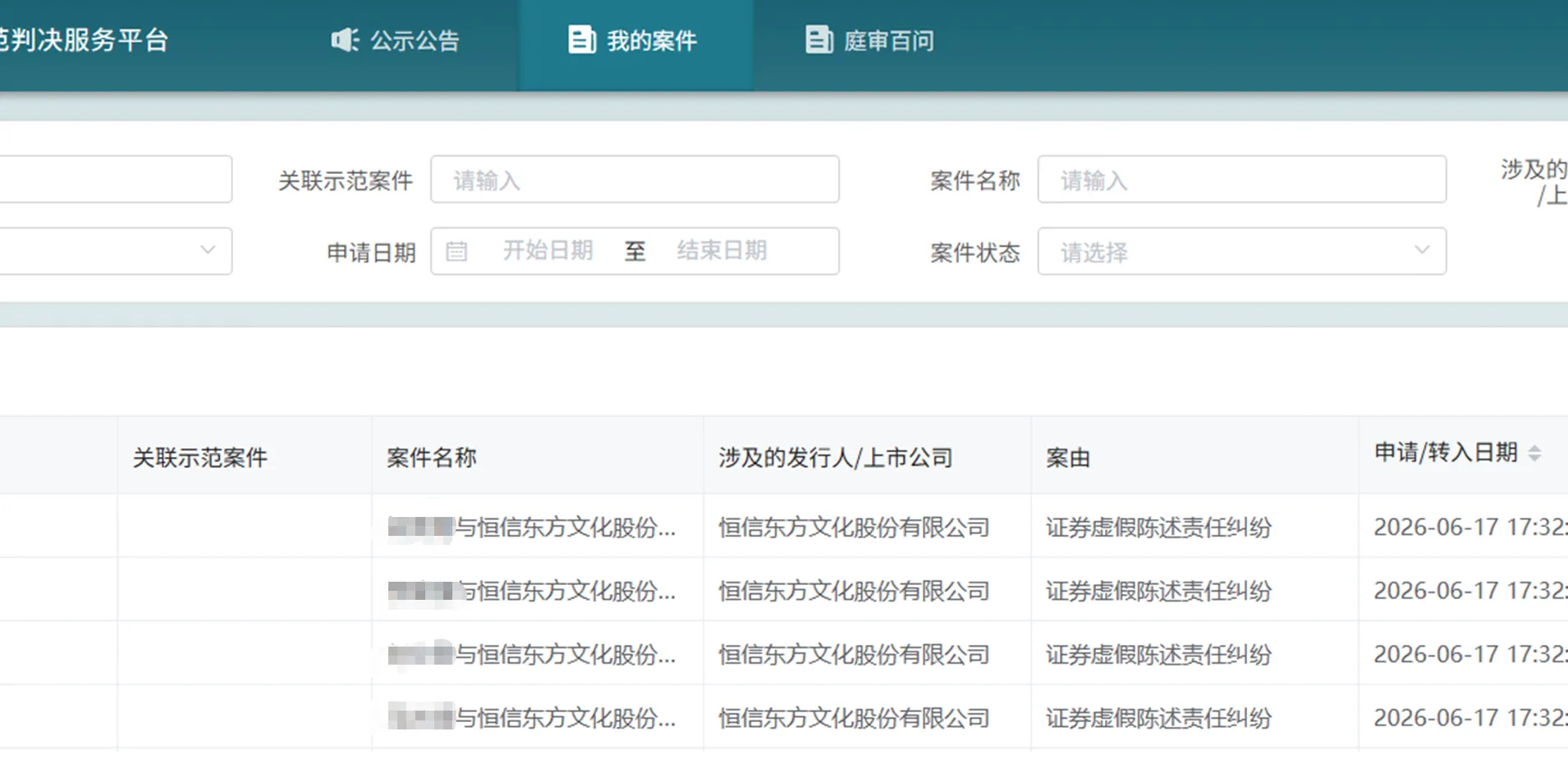Focus the 关联示范案件 input field
The height and width of the screenshot is (759, 1568).
click(x=635, y=179)
